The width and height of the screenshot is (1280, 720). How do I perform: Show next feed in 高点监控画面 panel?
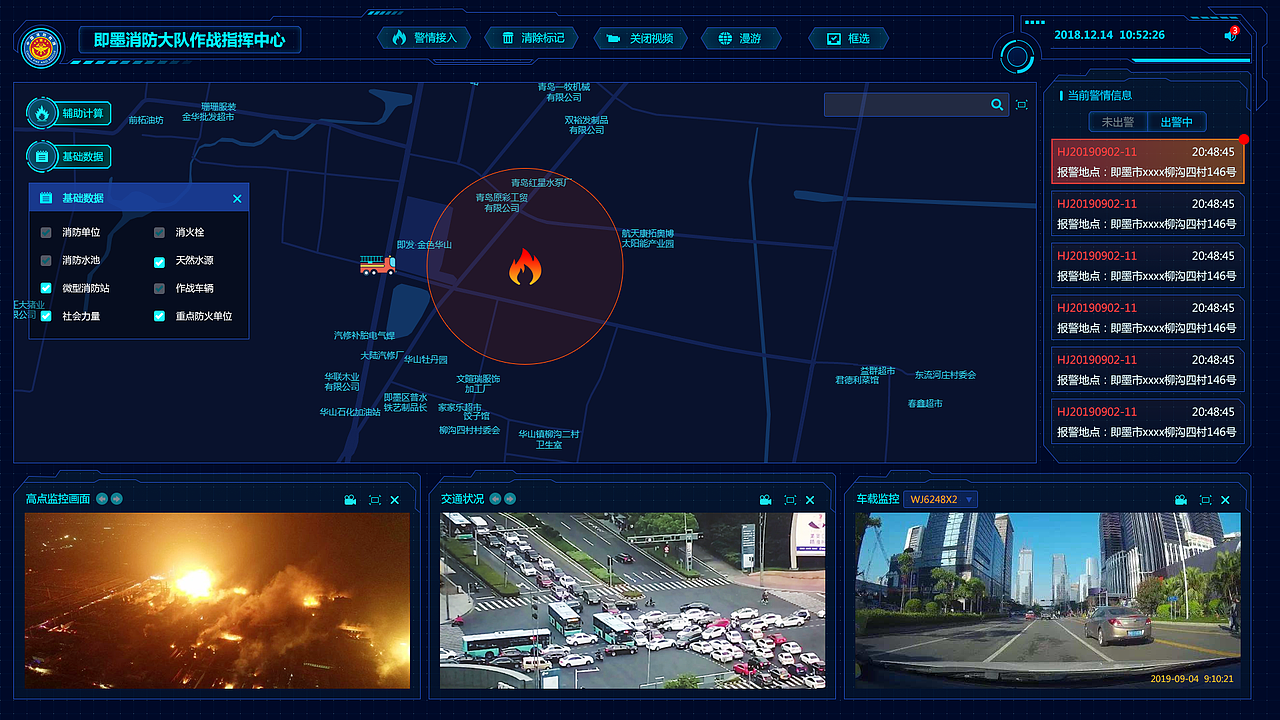117,499
